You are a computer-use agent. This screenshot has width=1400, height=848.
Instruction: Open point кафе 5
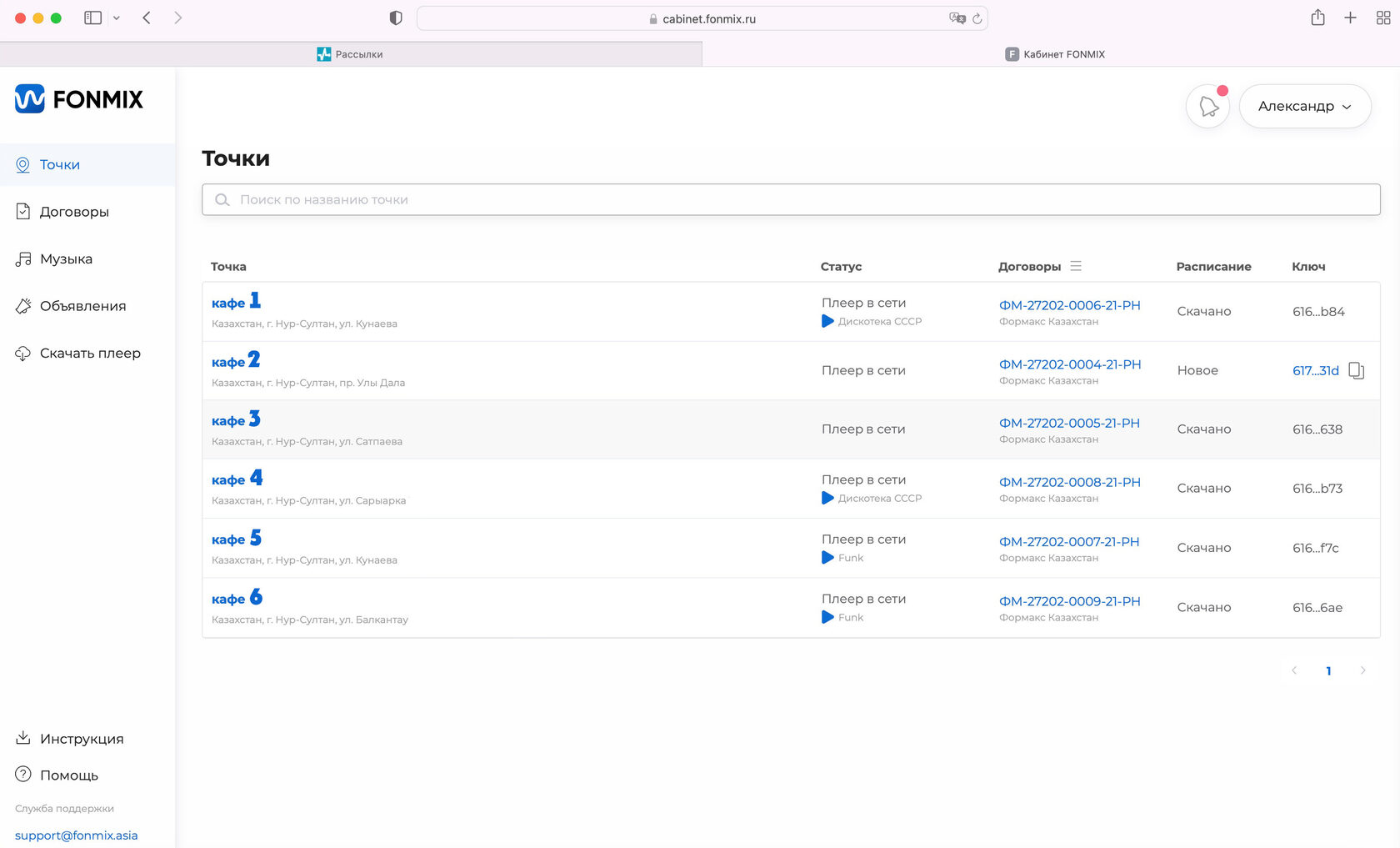(x=237, y=539)
